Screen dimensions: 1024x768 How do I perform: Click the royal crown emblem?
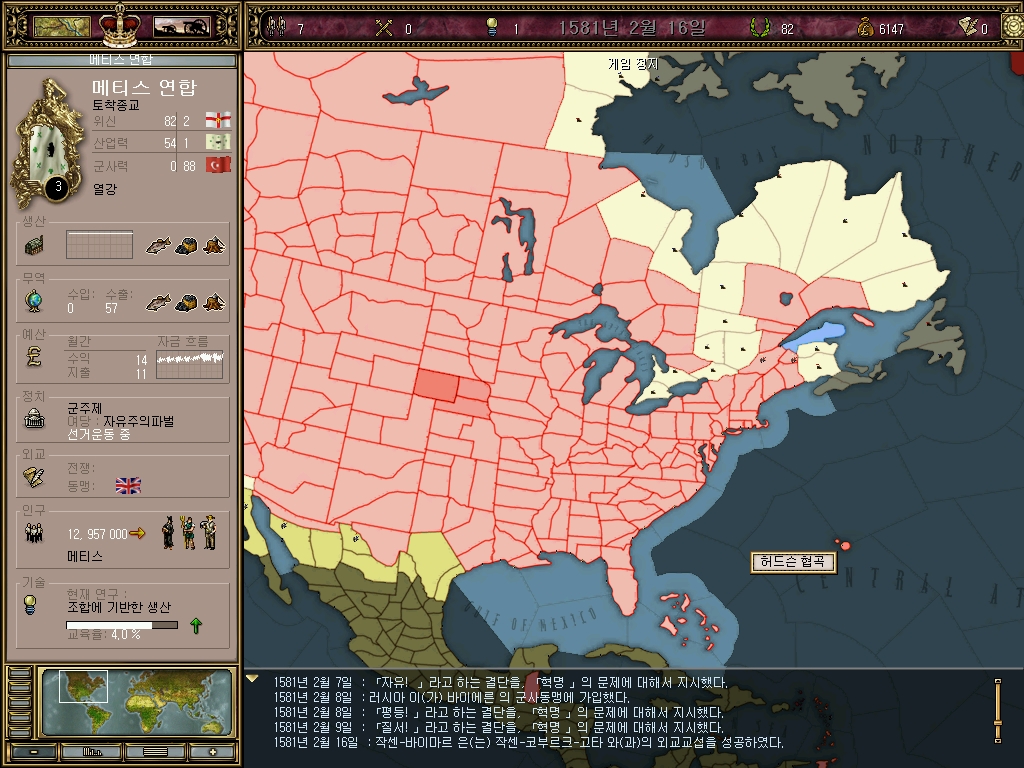[x=120, y=24]
